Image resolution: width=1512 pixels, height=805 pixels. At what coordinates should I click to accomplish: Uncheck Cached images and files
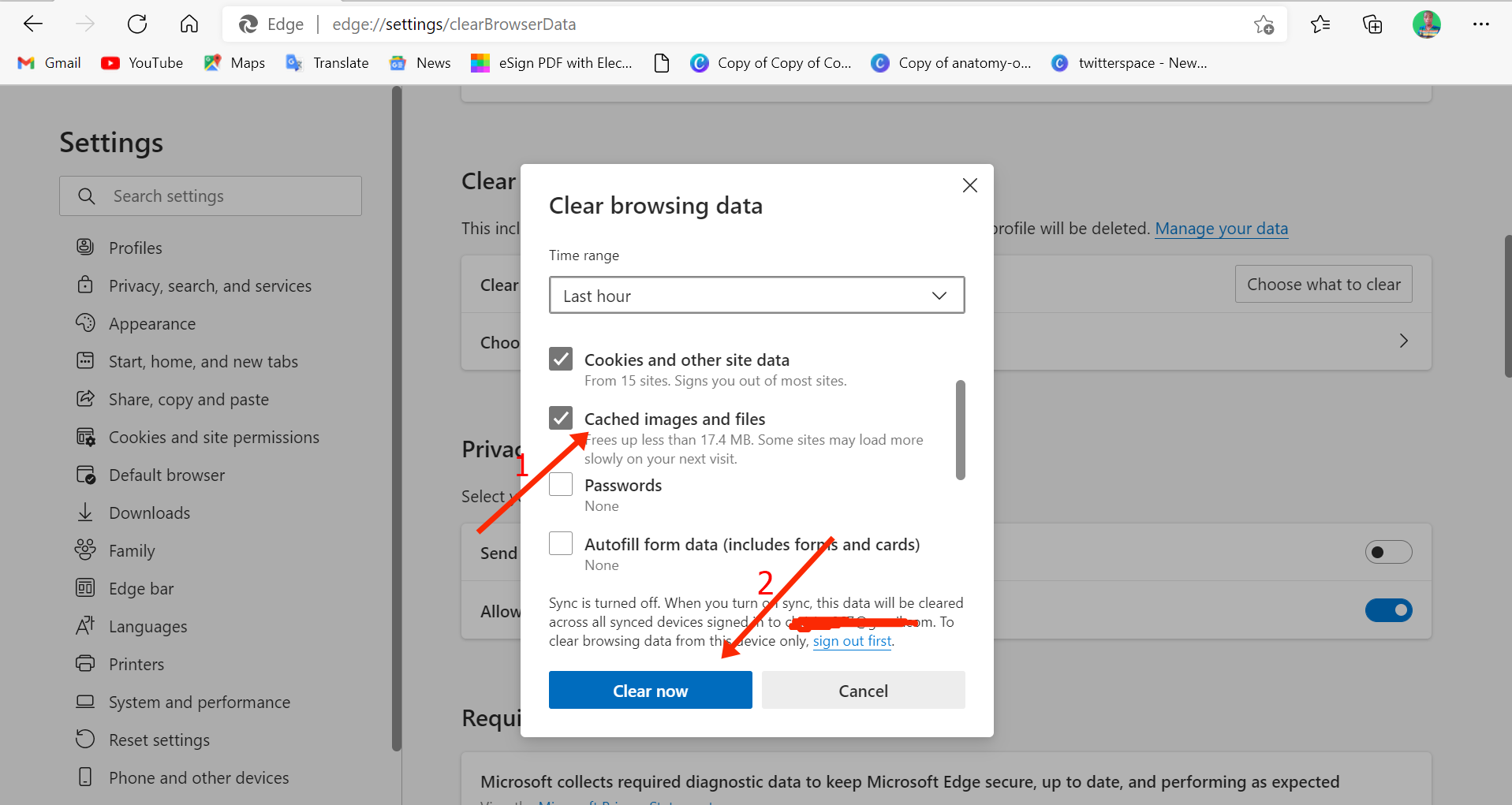[x=561, y=418]
